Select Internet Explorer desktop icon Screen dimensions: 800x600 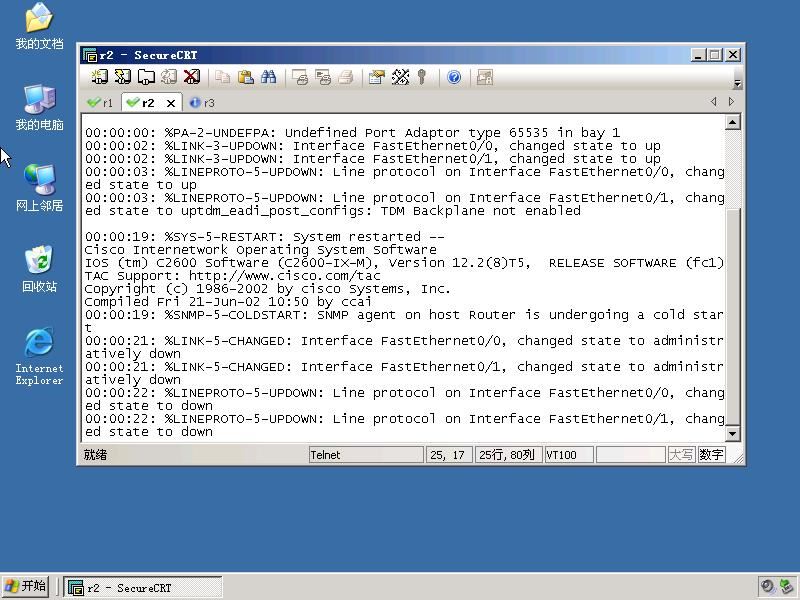pyautogui.click(x=39, y=356)
